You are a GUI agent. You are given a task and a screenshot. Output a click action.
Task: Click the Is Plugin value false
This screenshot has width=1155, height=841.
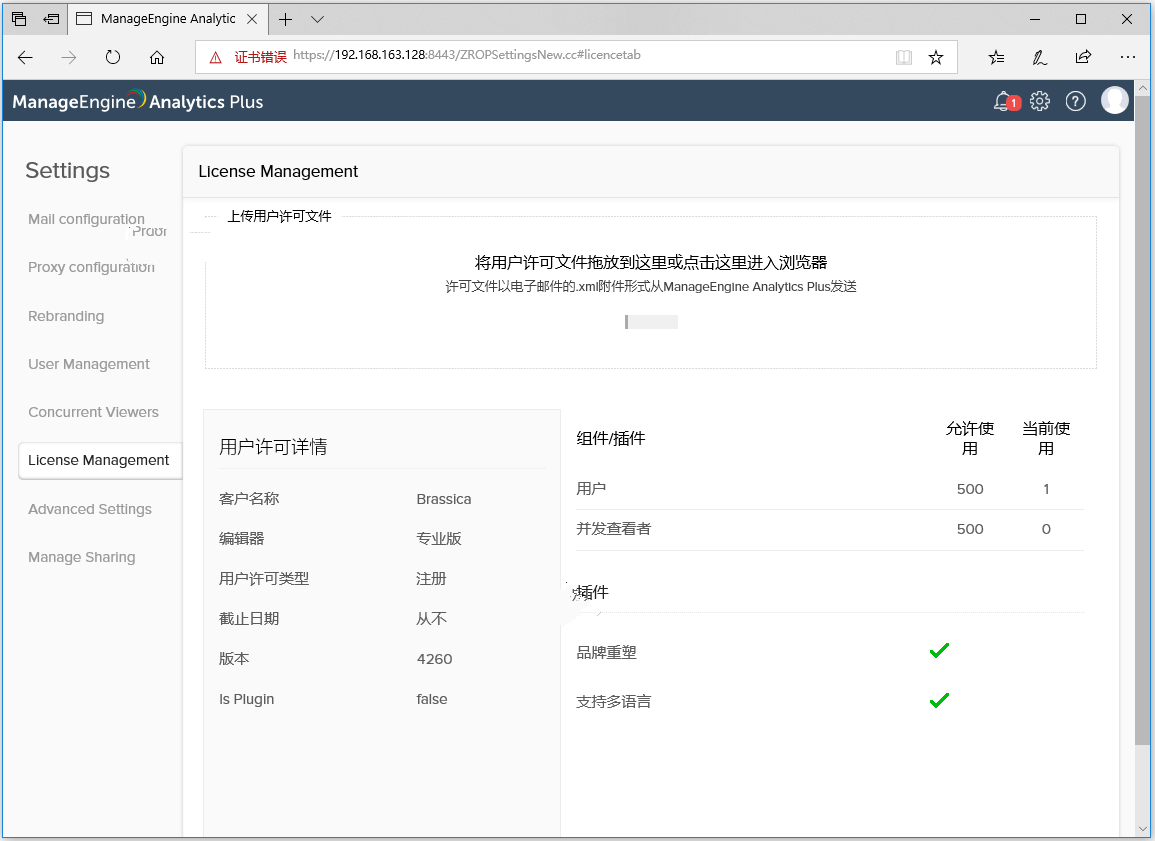(x=432, y=699)
